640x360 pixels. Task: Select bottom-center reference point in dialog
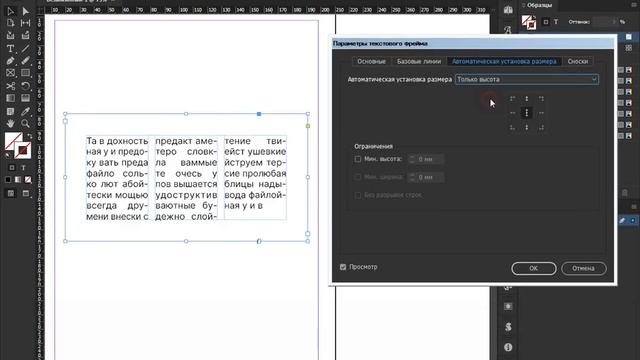pos(527,128)
